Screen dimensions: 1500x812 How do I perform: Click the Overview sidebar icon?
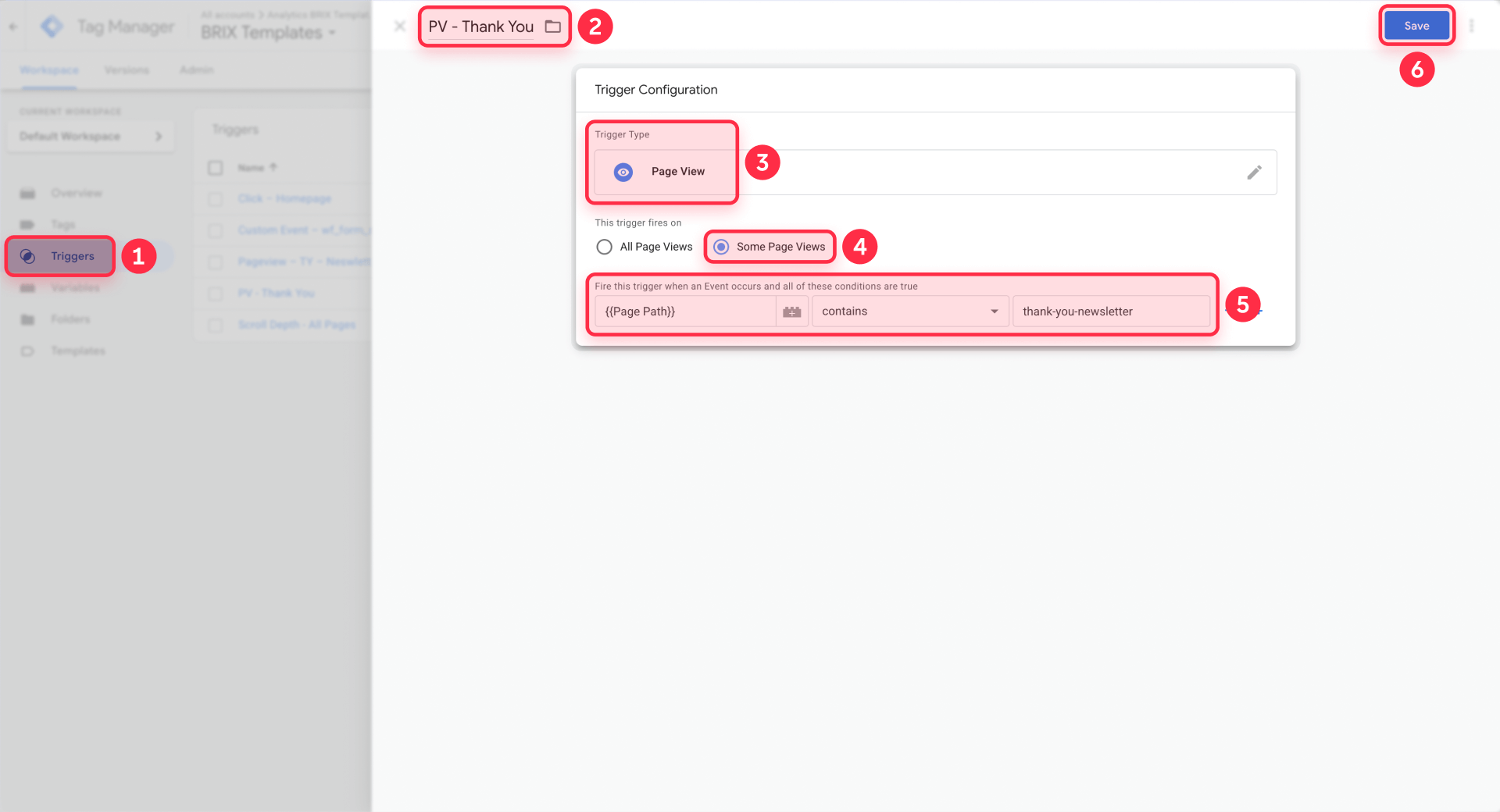(27, 193)
